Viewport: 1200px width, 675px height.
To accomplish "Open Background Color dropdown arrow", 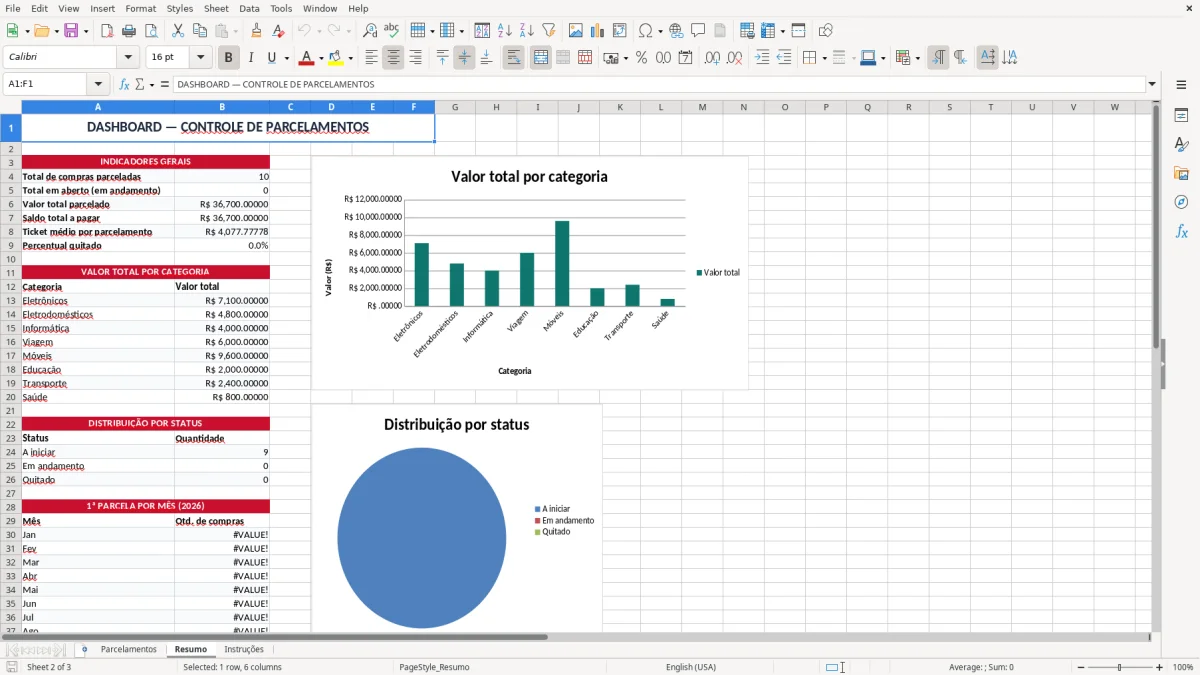I will click(x=350, y=59).
